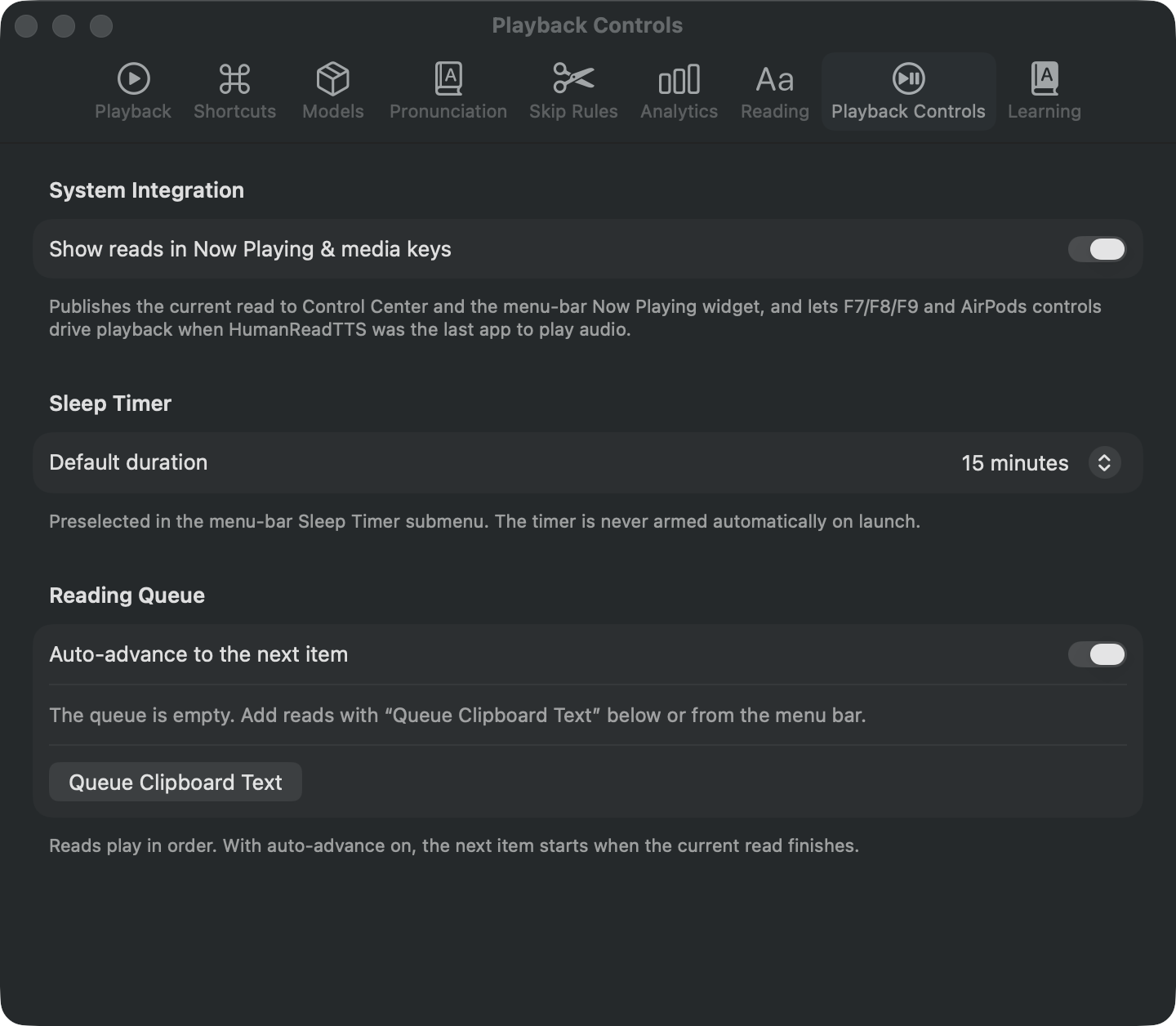Open the Learning tab
The height and width of the screenshot is (1026, 1176).
(x=1044, y=91)
